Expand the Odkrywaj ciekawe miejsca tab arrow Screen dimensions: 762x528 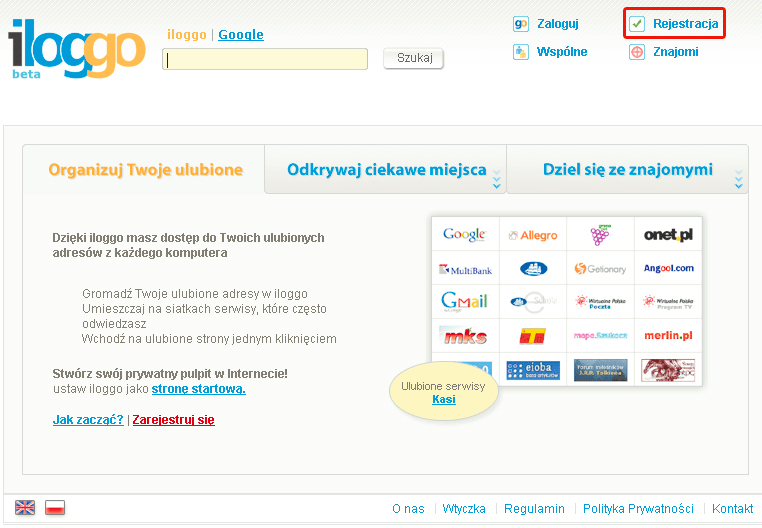496,181
